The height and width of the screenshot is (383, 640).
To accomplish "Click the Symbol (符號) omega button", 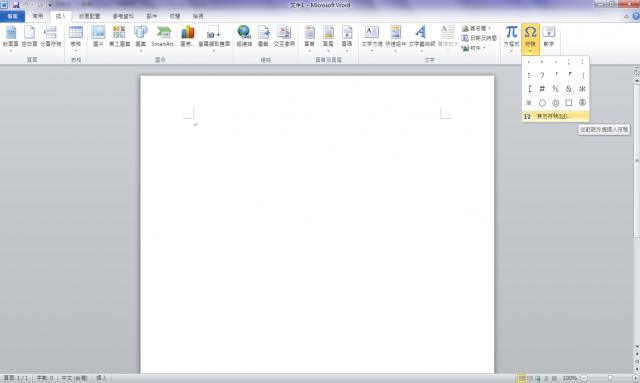I will (x=530, y=38).
